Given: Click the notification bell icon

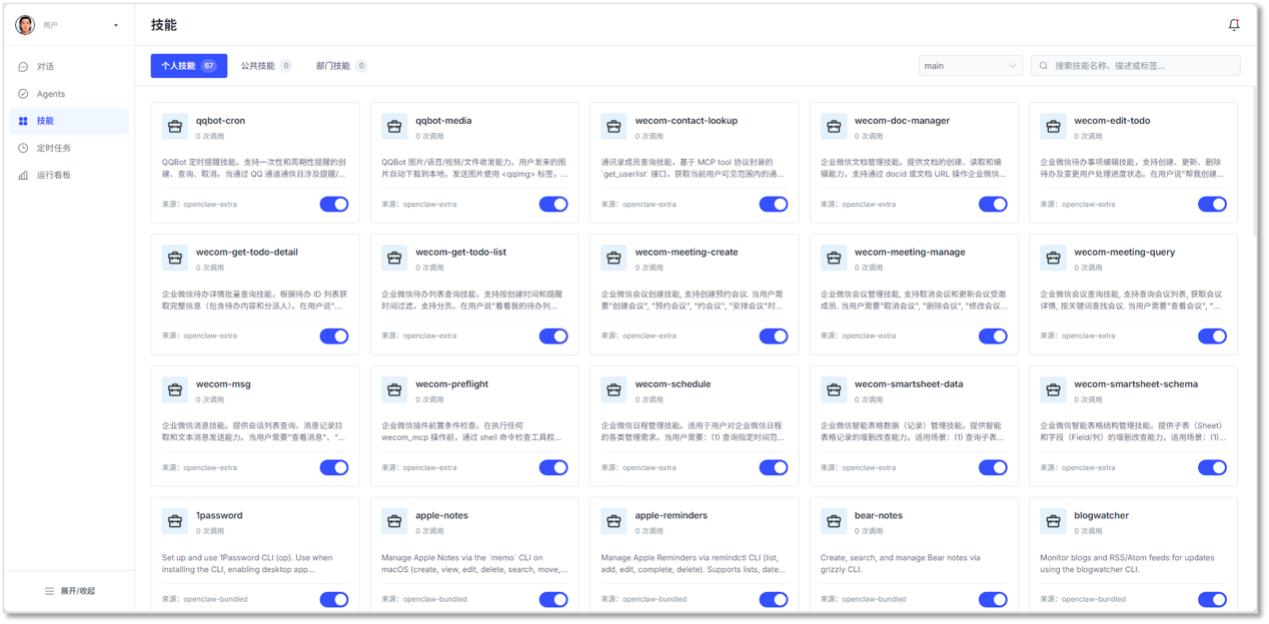Looking at the screenshot, I should [x=1233, y=25].
